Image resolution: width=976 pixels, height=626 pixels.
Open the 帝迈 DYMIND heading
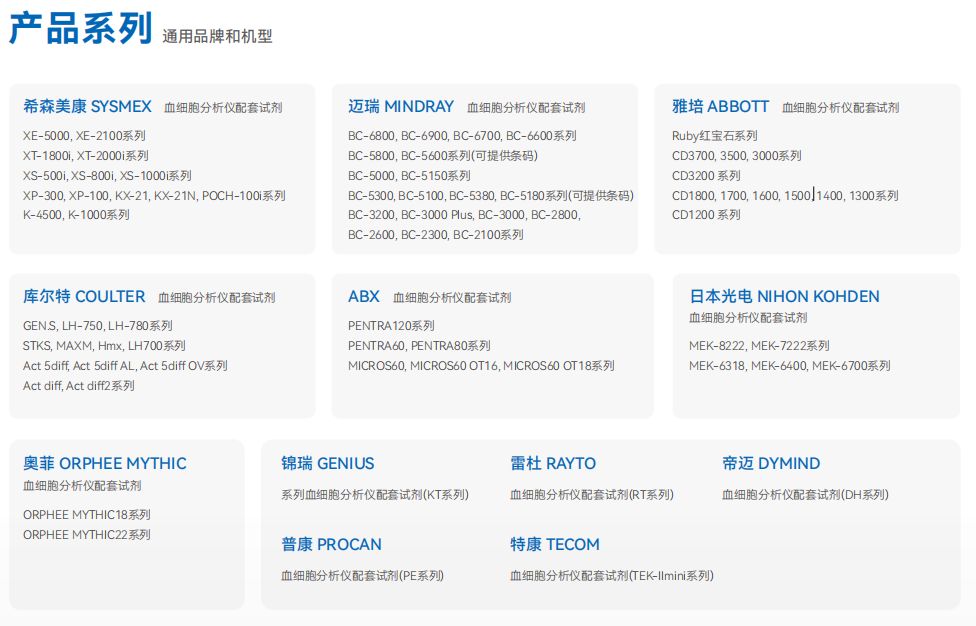click(771, 463)
